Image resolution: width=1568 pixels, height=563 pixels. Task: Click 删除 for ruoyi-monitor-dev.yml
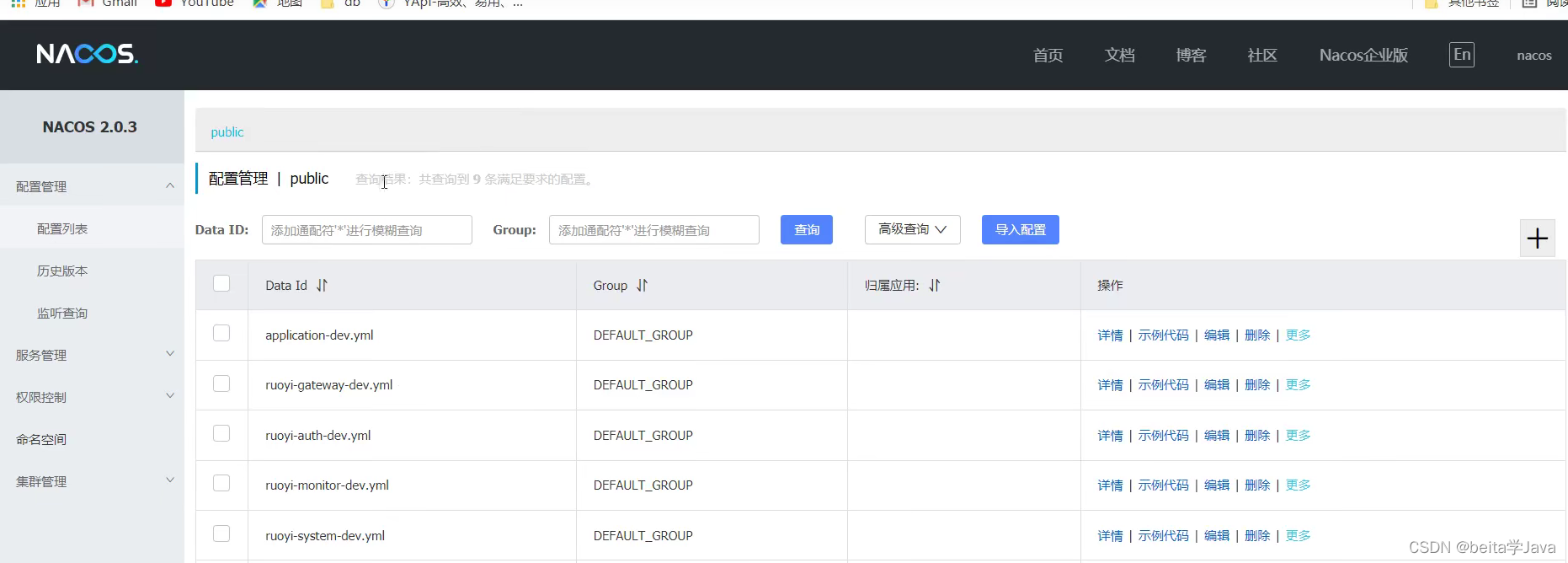1257,485
